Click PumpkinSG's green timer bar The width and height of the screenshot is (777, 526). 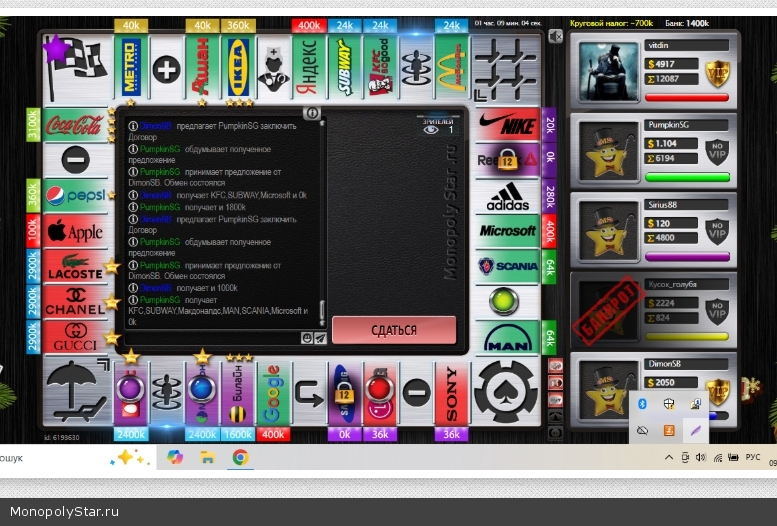pyautogui.click(x=687, y=177)
